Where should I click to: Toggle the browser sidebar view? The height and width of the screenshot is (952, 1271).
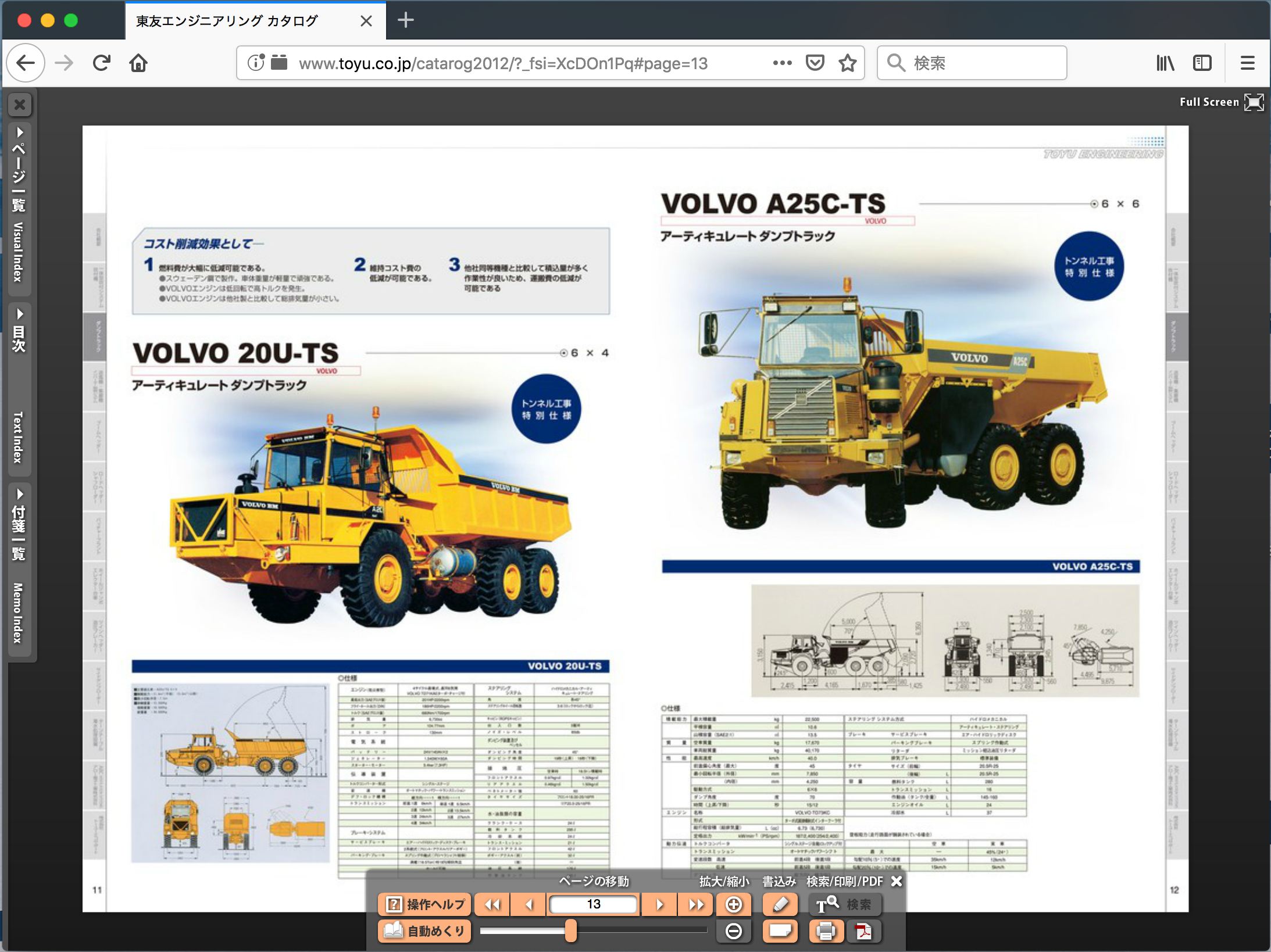pos(1202,63)
